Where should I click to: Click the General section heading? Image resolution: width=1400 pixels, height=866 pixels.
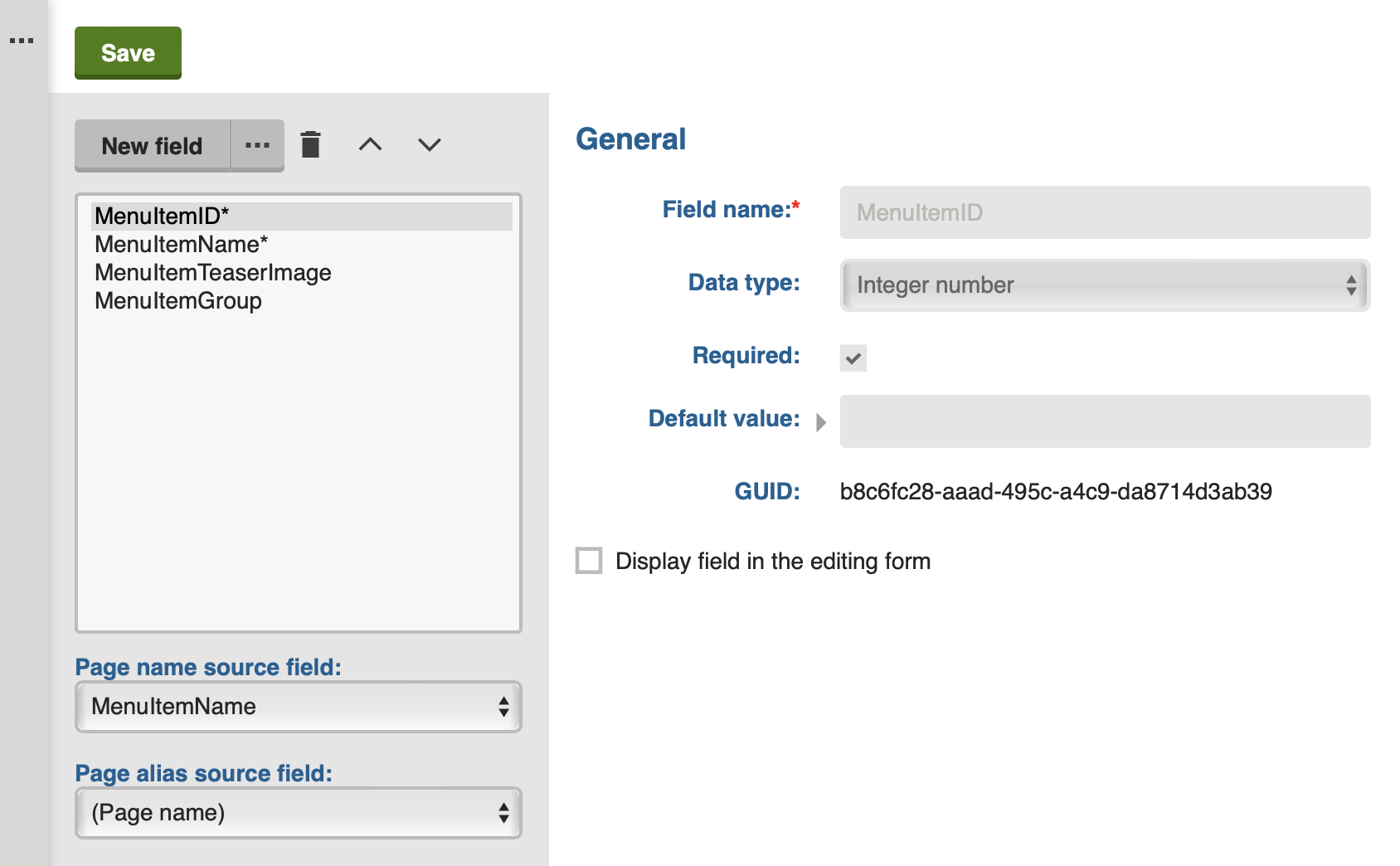(631, 139)
